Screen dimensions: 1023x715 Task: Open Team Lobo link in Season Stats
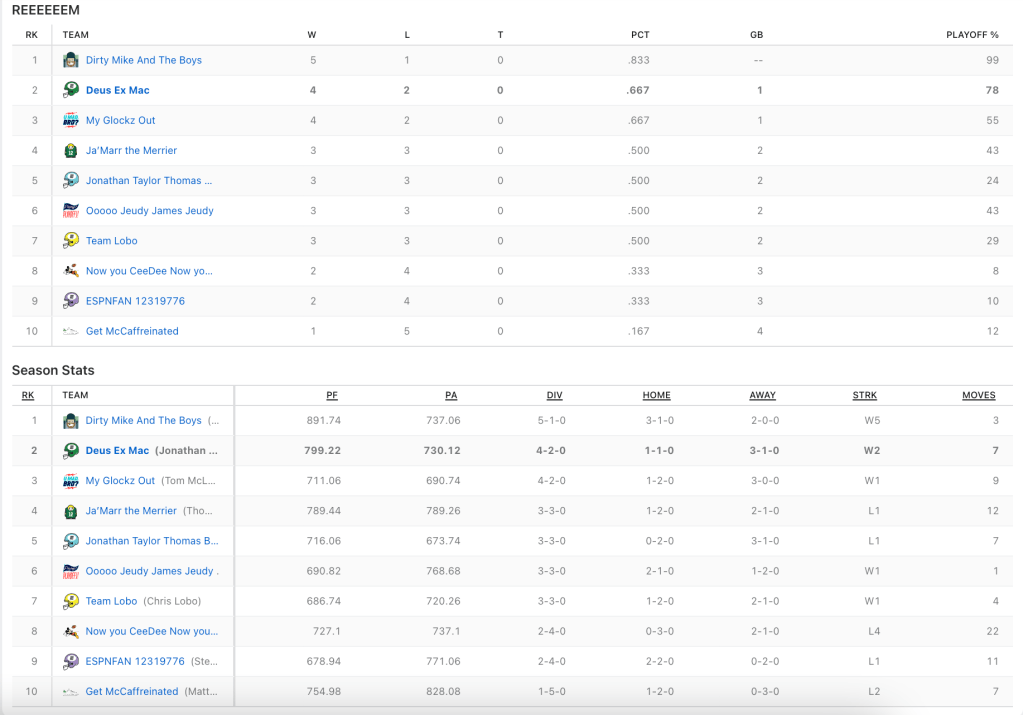111,601
